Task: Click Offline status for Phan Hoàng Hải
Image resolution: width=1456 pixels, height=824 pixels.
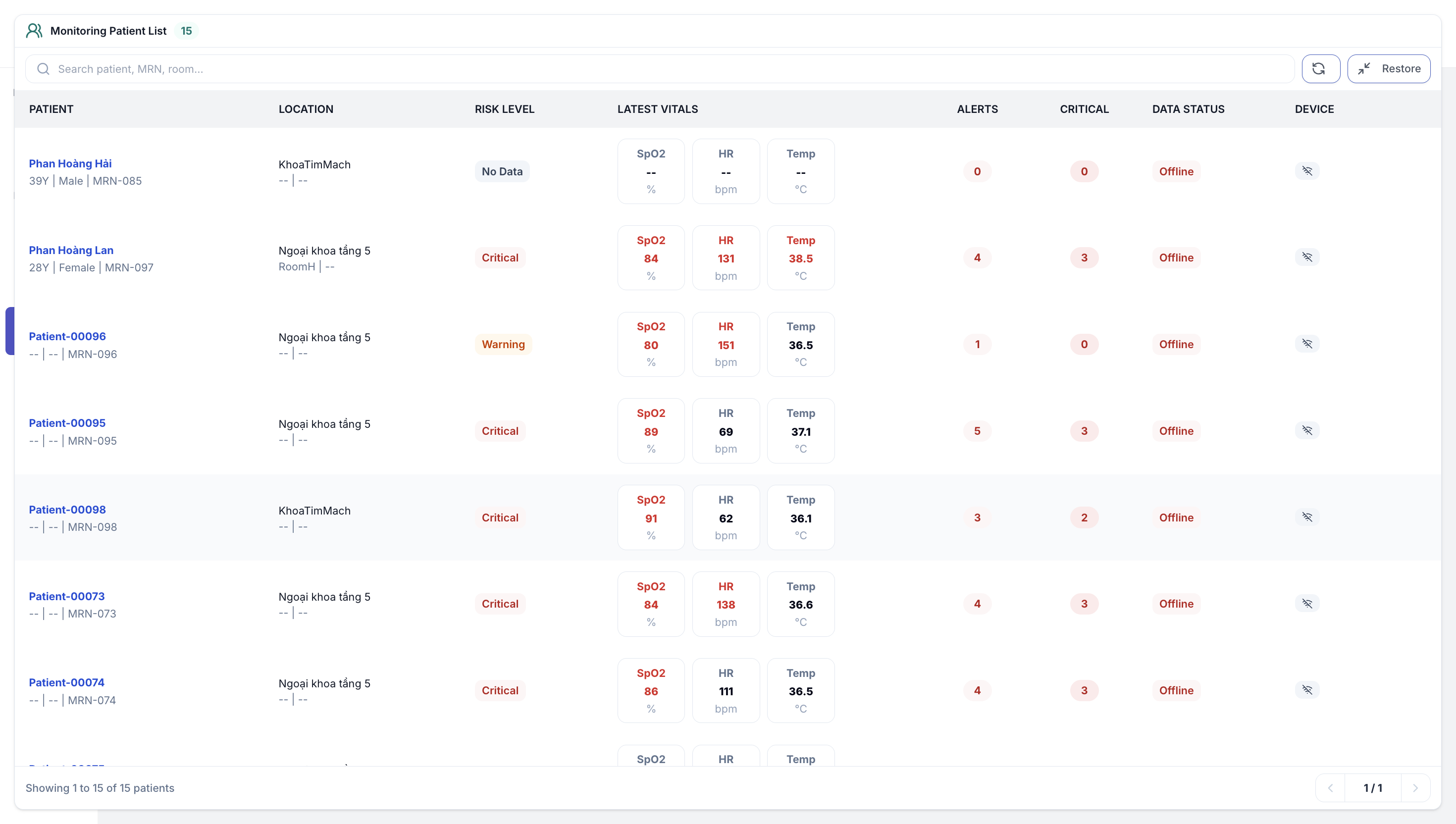Action: tap(1176, 171)
